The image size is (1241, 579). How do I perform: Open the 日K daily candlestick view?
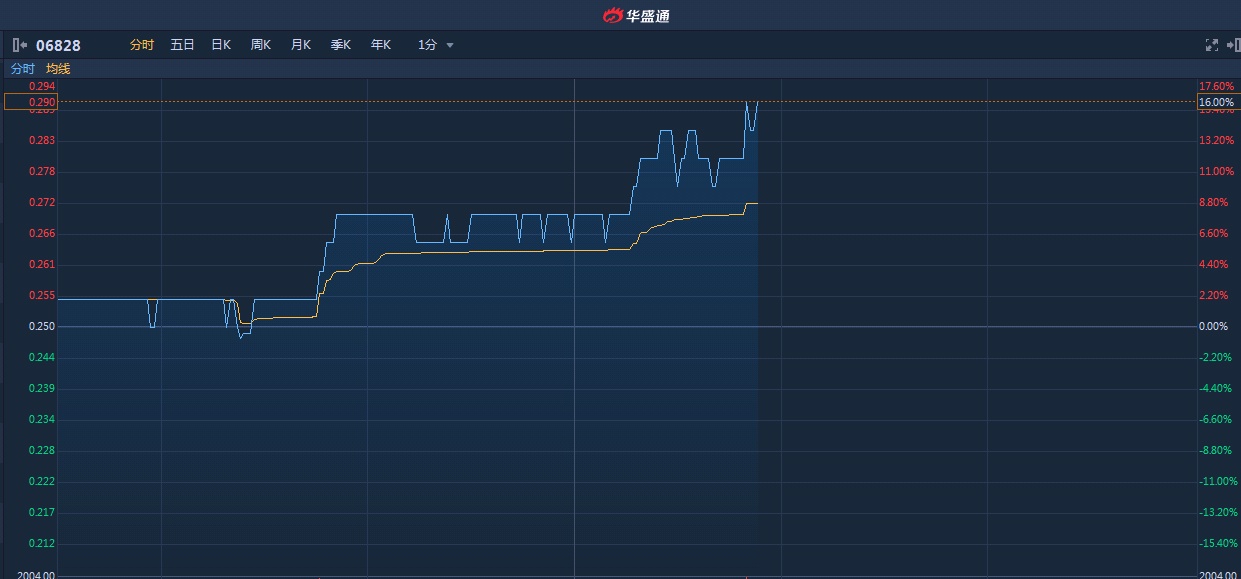(221, 45)
